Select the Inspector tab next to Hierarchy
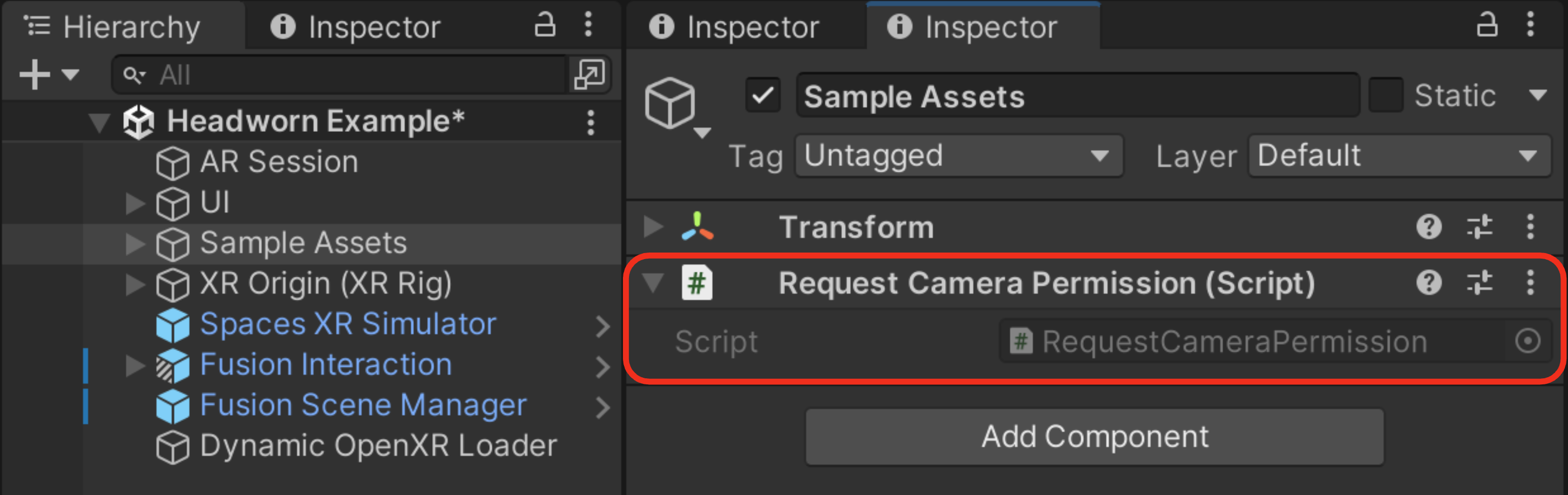1568x495 pixels. 355,27
